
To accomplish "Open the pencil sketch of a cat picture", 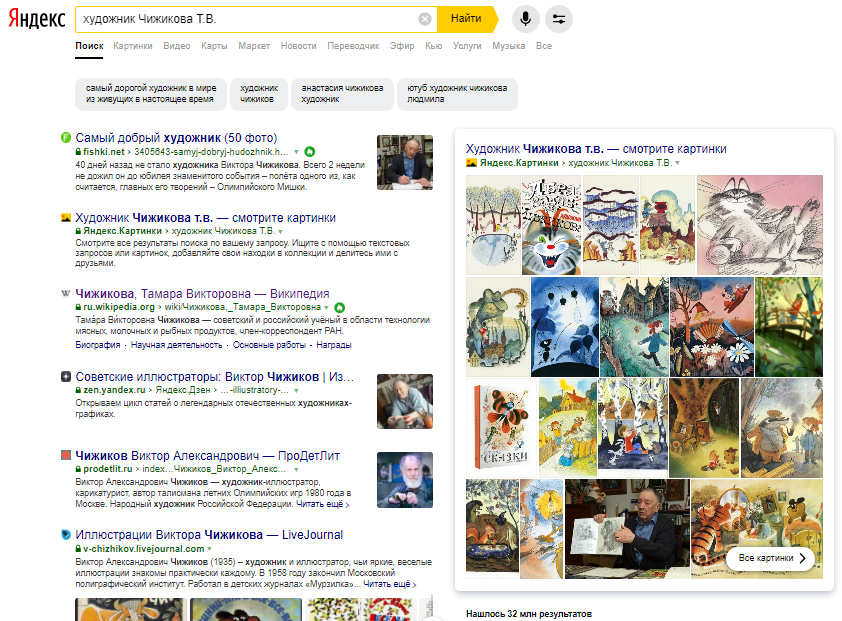I will pyautogui.click(x=760, y=225).
